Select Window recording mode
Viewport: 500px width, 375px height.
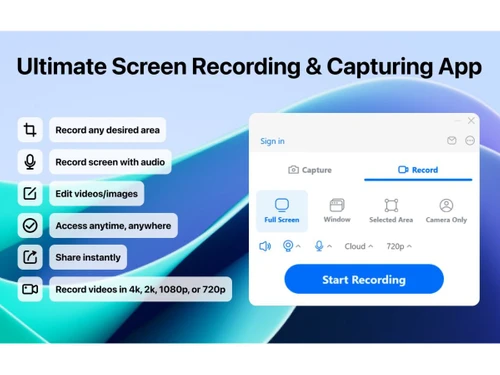click(337, 211)
